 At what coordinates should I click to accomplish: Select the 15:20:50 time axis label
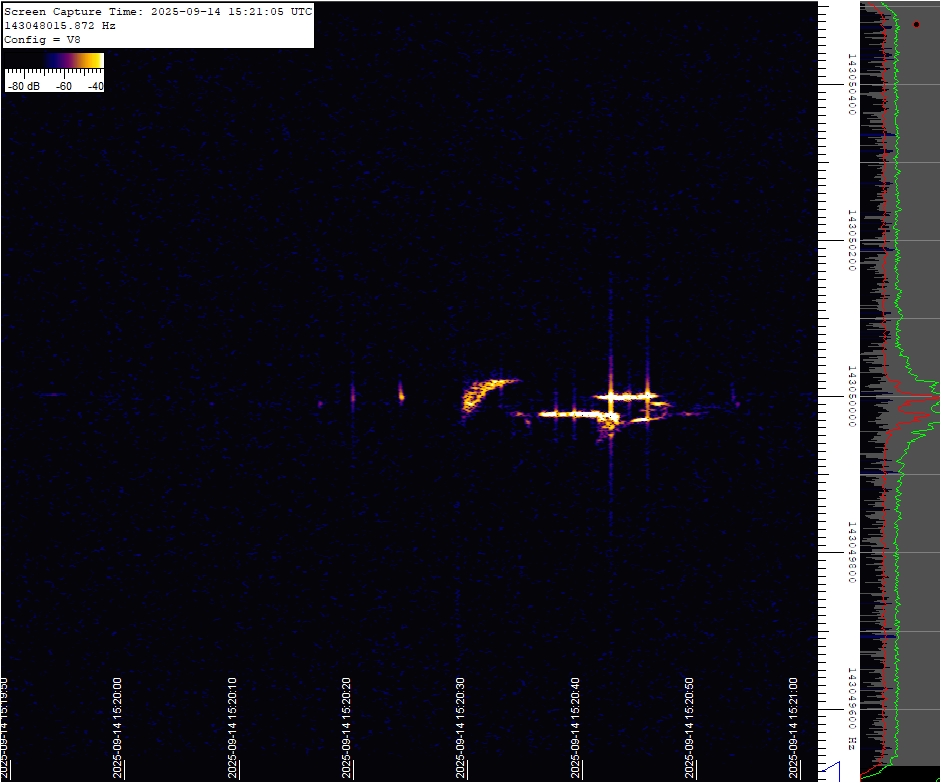[x=690, y=728]
